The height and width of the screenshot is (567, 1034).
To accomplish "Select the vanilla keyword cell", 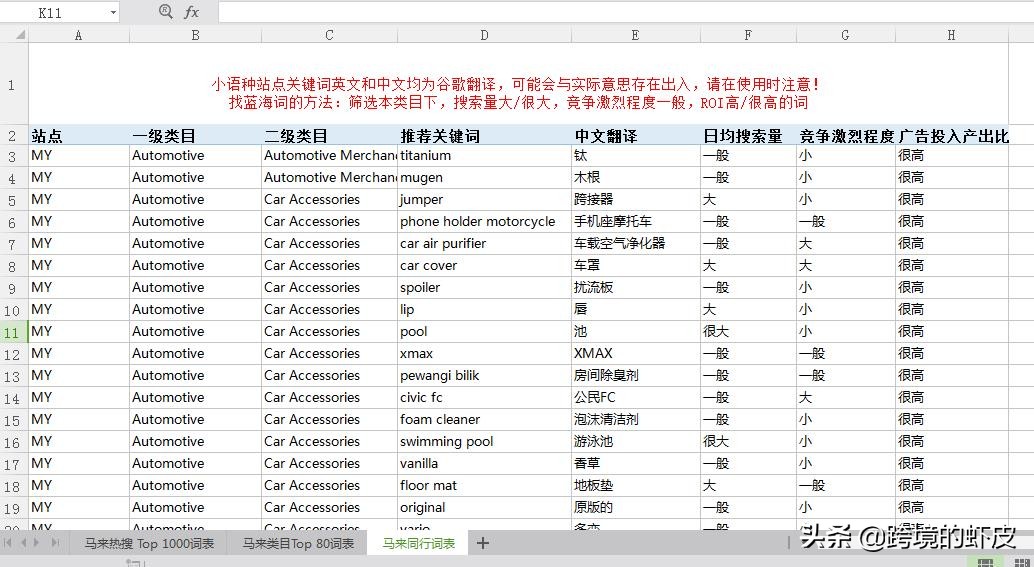I will pos(484,463).
